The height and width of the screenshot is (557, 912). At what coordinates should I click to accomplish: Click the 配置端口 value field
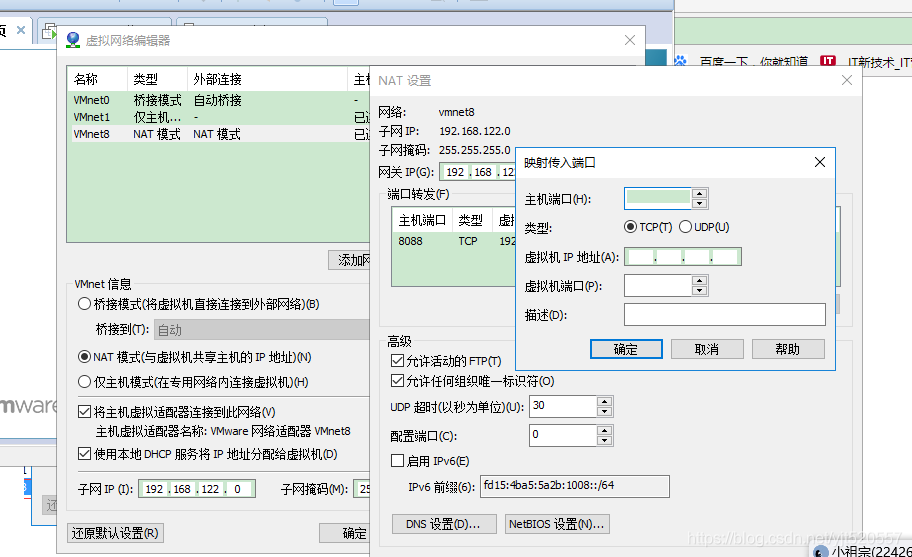pos(562,435)
